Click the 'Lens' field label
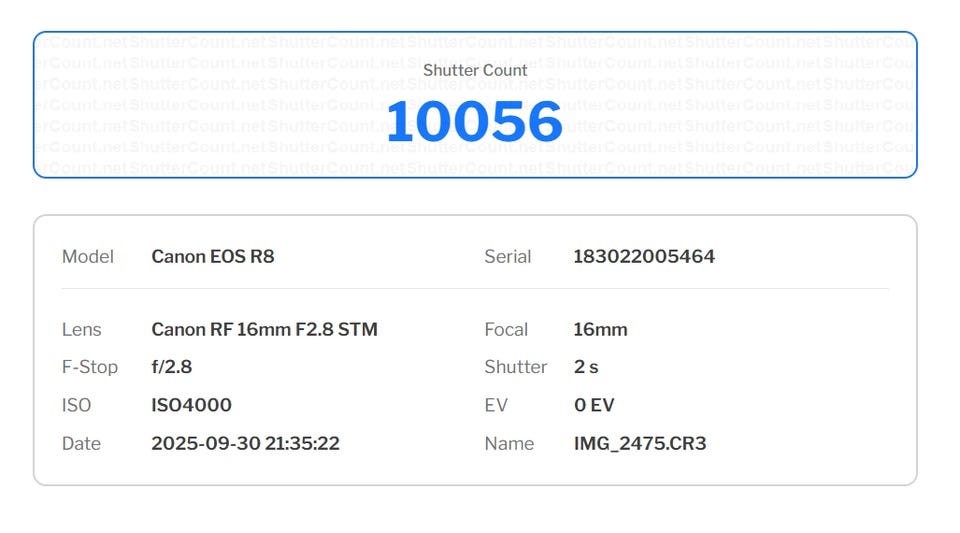Viewport: 960px width, 533px height. click(81, 330)
